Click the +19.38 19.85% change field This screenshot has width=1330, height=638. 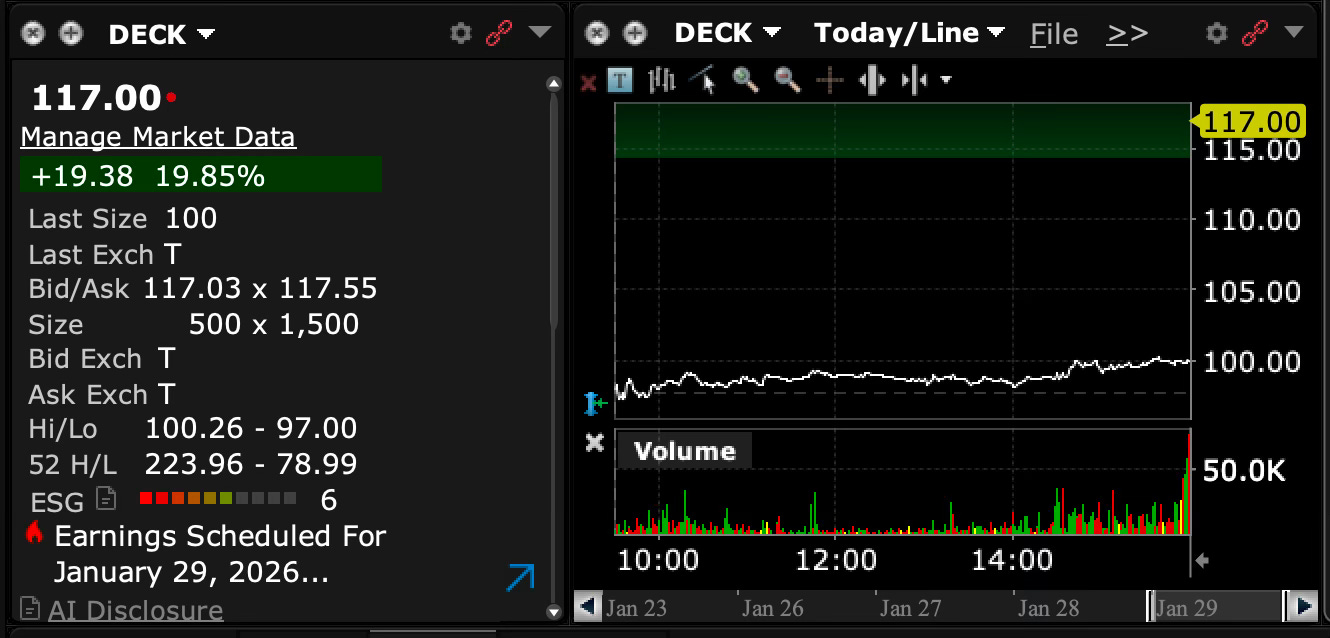point(200,176)
